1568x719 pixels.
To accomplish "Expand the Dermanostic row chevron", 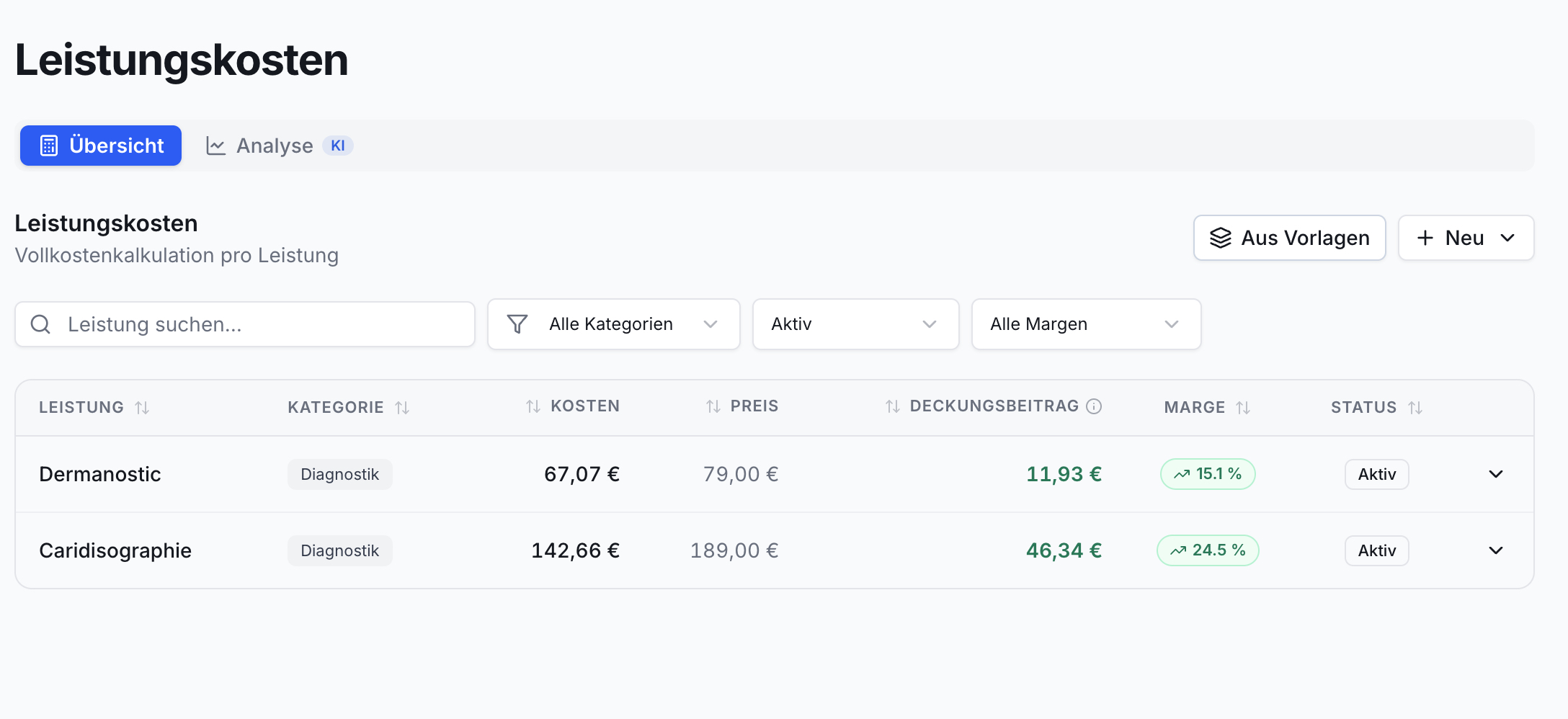I will [1496, 474].
